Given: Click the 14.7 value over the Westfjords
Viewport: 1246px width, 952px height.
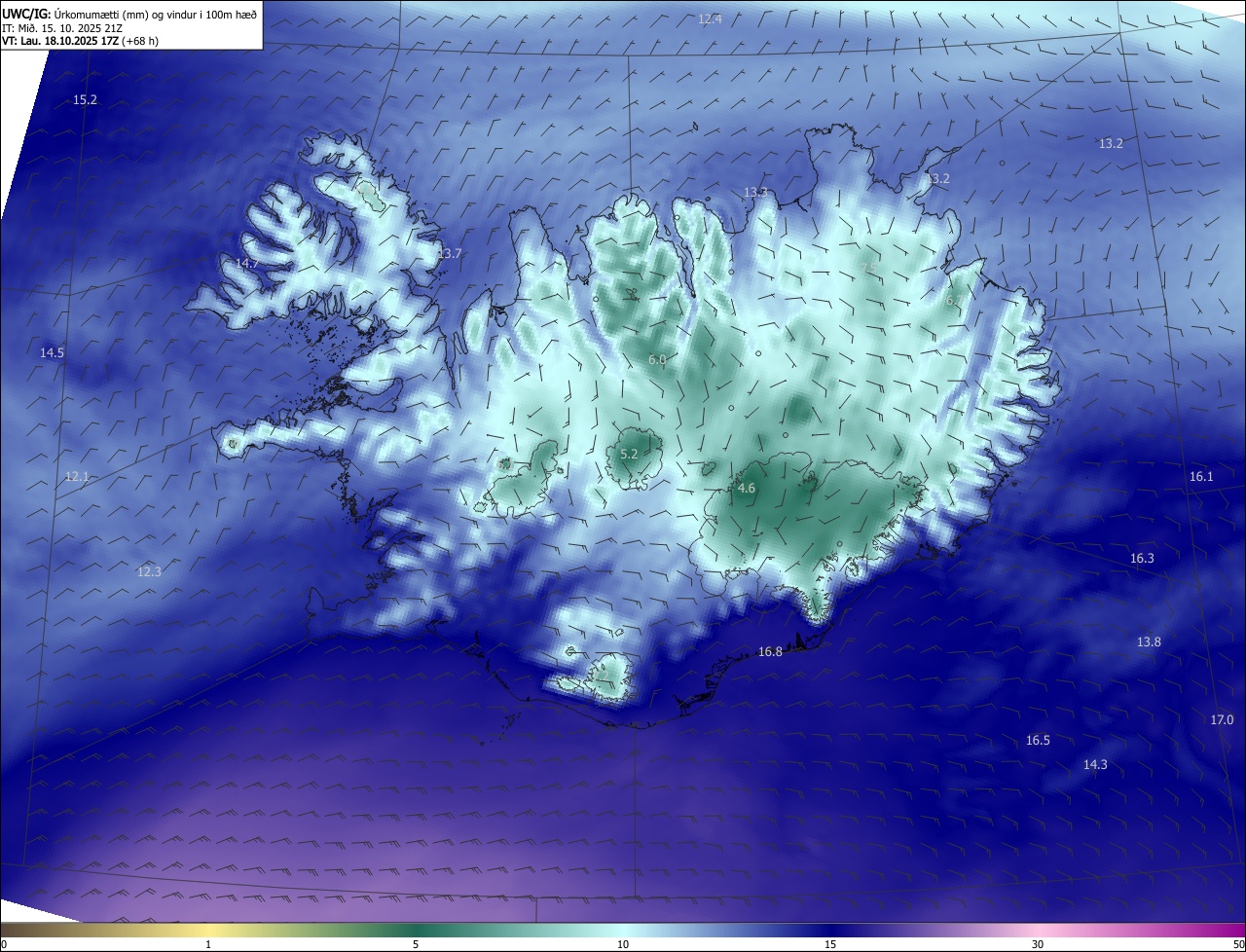Looking at the screenshot, I should [247, 264].
